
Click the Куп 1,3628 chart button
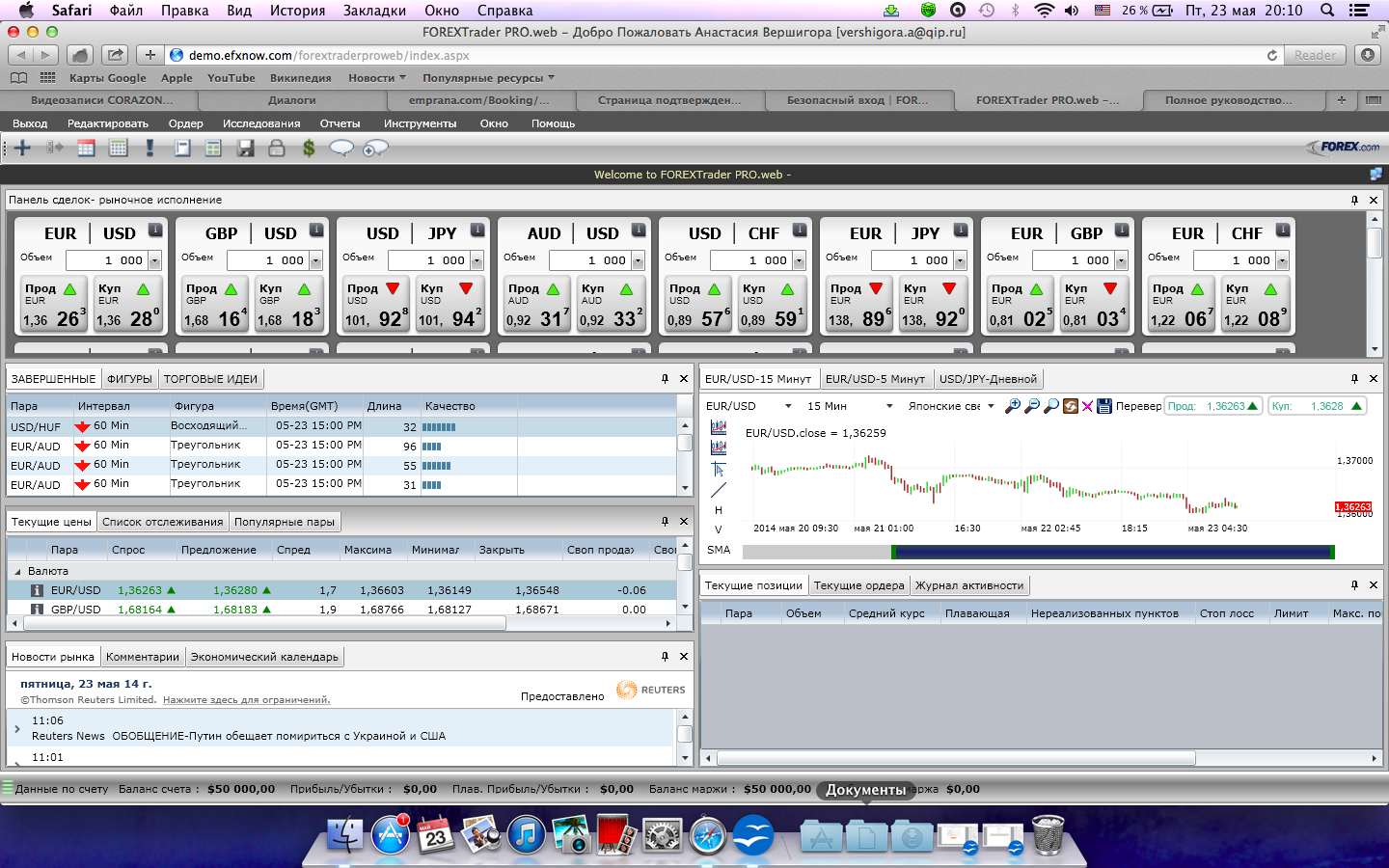coord(1317,406)
